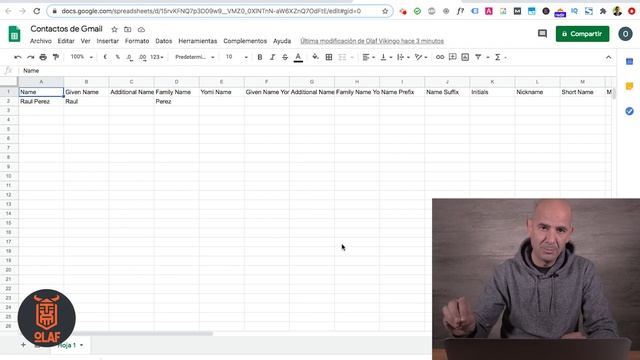The image size is (640, 360).
Task: Star the Contactos de Gmail document
Action: 115,29
